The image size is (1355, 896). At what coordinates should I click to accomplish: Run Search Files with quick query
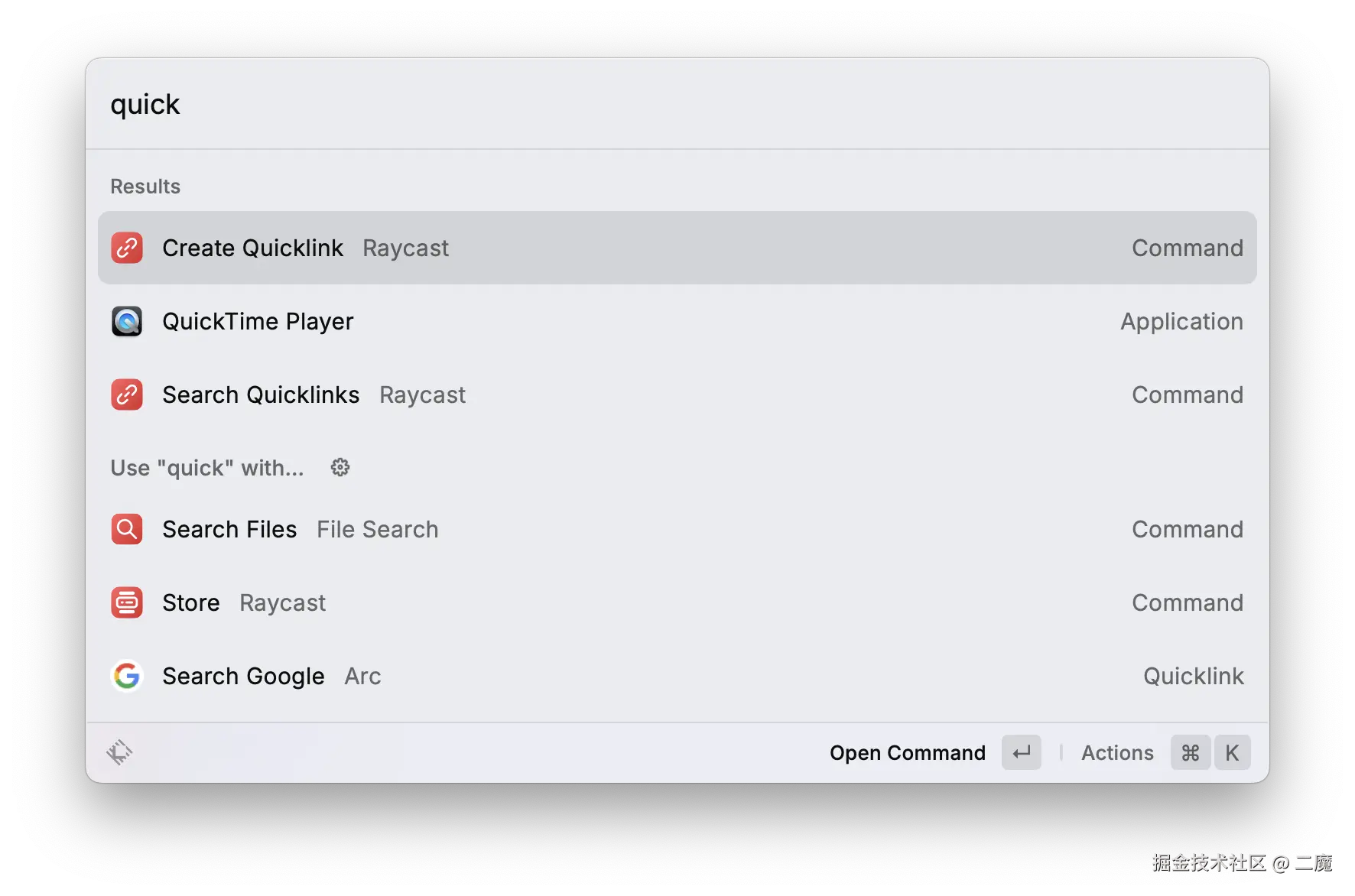pyautogui.click(x=229, y=529)
